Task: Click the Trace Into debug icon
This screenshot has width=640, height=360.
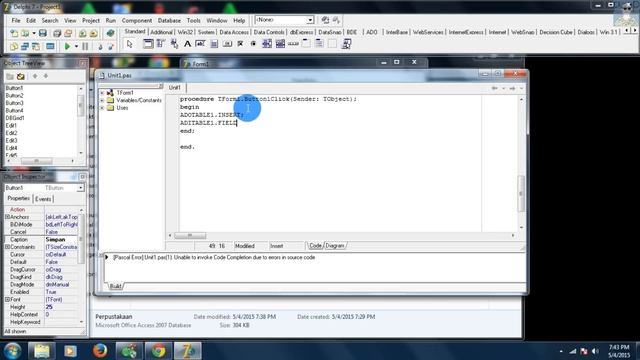Action: 100,47
